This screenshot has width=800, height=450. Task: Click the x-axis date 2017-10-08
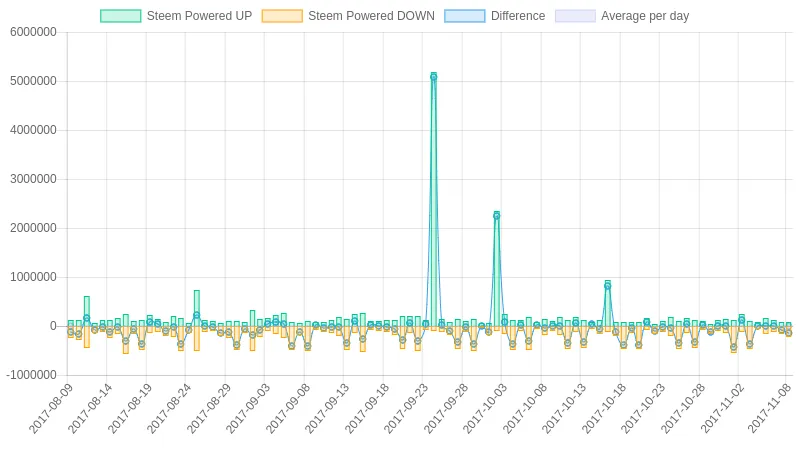coord(524,409)
